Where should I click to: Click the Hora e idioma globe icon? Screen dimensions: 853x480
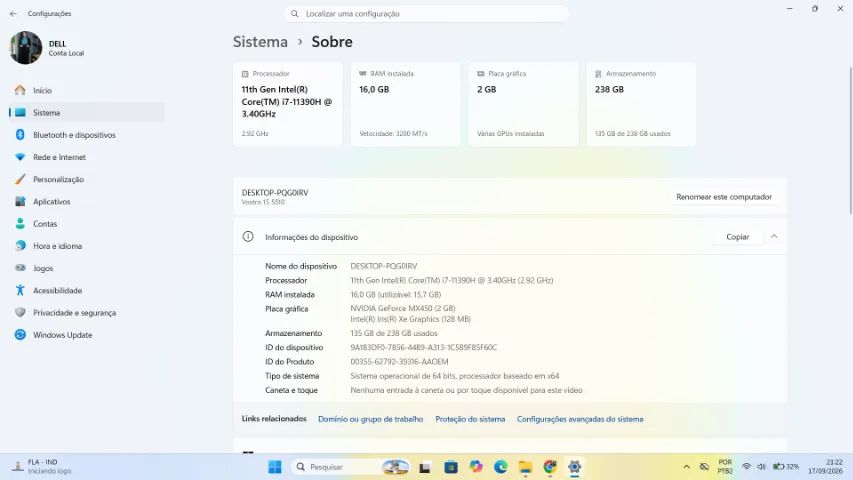tap(20, 246)
